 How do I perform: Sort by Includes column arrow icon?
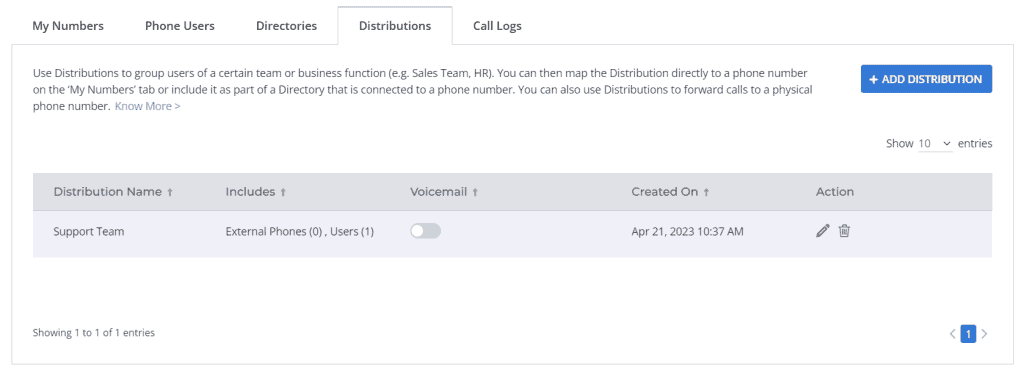point(283,193)
